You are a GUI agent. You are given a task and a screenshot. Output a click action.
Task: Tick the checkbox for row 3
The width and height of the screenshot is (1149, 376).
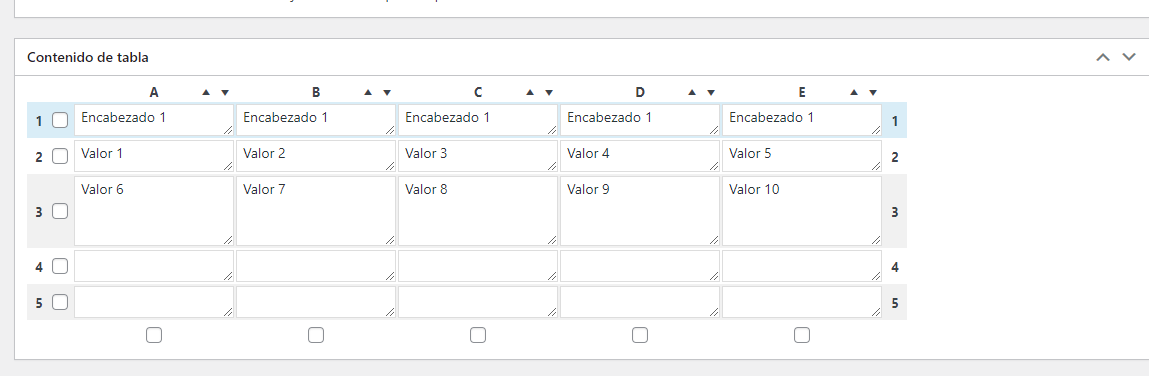pyautogui.click(x=60, y=211)
